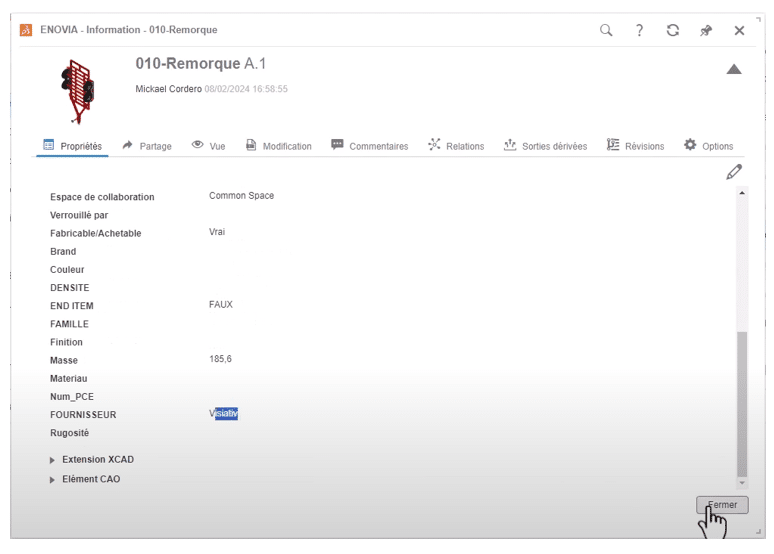This screenshot has height=554, width=774.
Task: Pin the information panel with pin icon
Action: coord(706,31)
